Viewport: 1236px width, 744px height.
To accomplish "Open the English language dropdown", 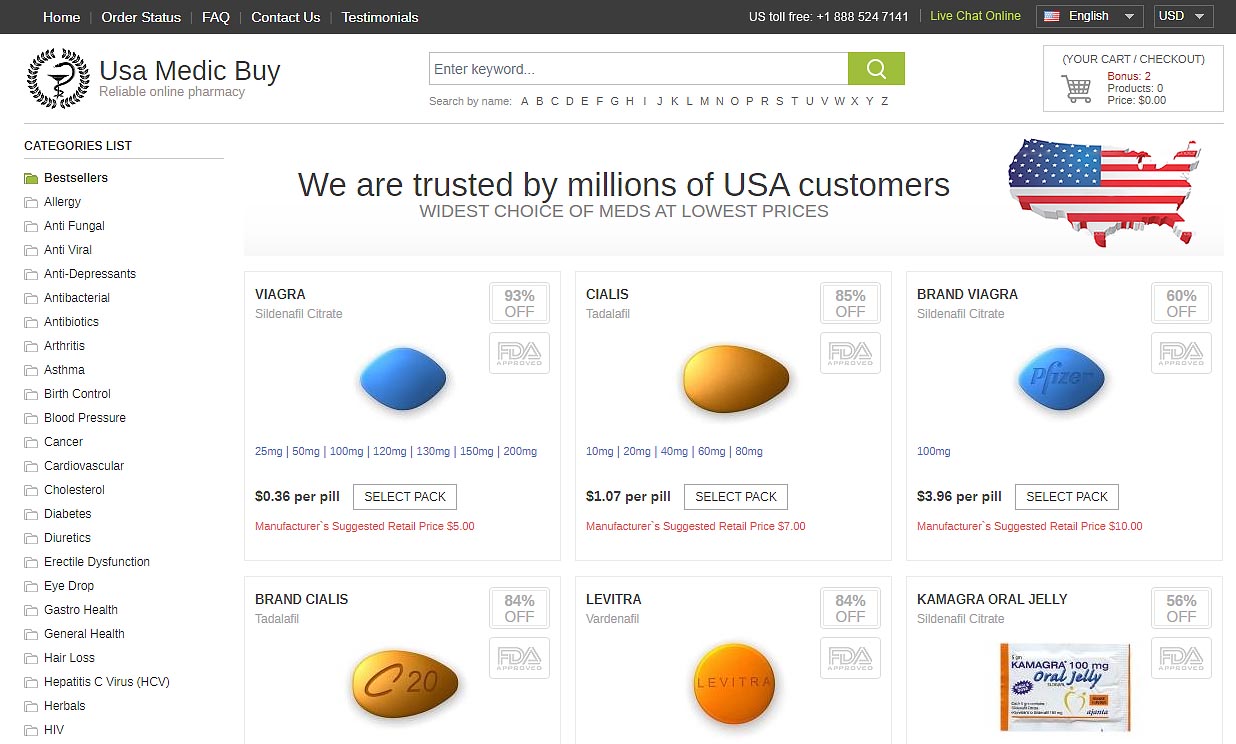I will coord(1090,16).
